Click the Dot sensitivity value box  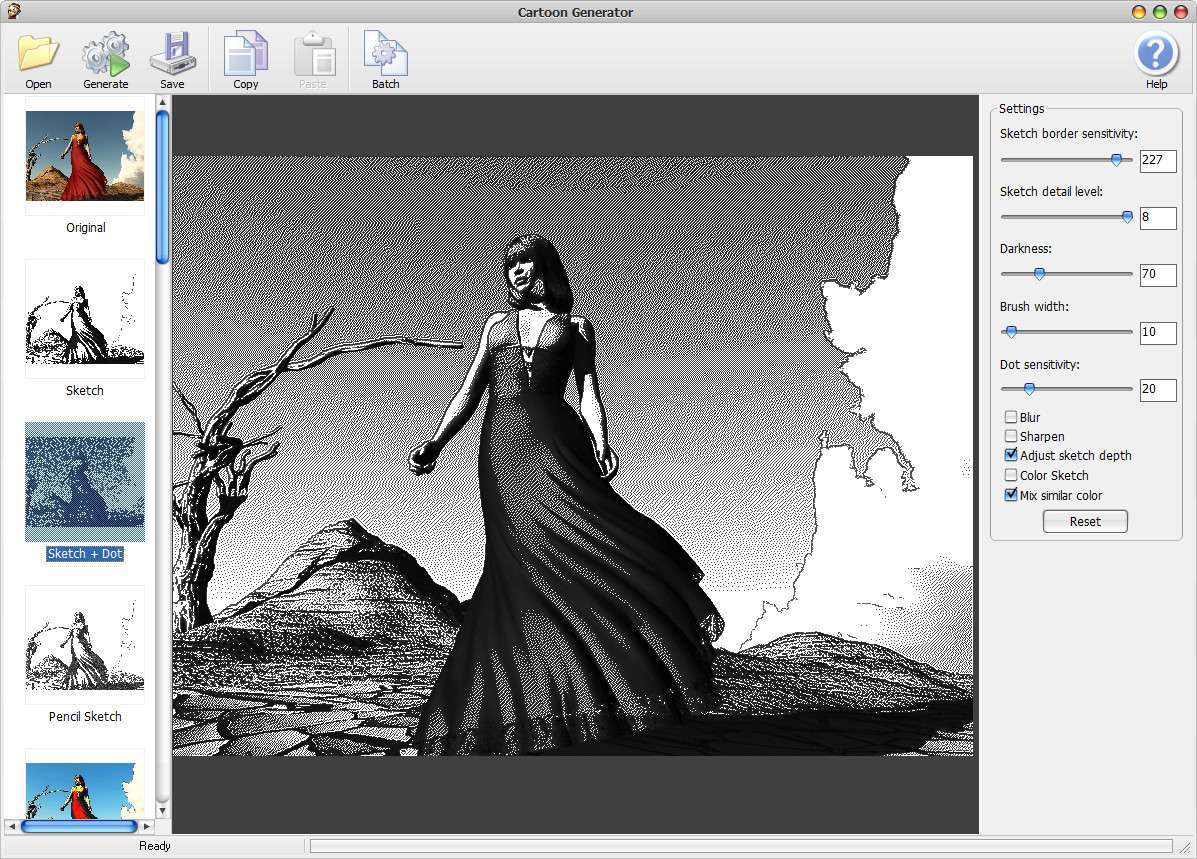[1157, 390]
